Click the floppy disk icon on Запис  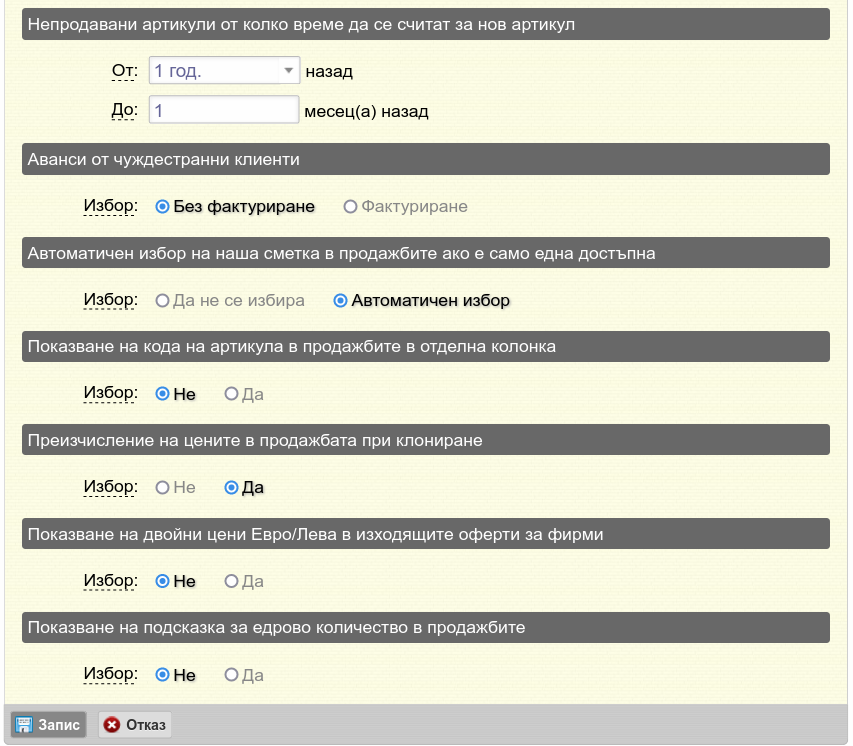point(24,725)
